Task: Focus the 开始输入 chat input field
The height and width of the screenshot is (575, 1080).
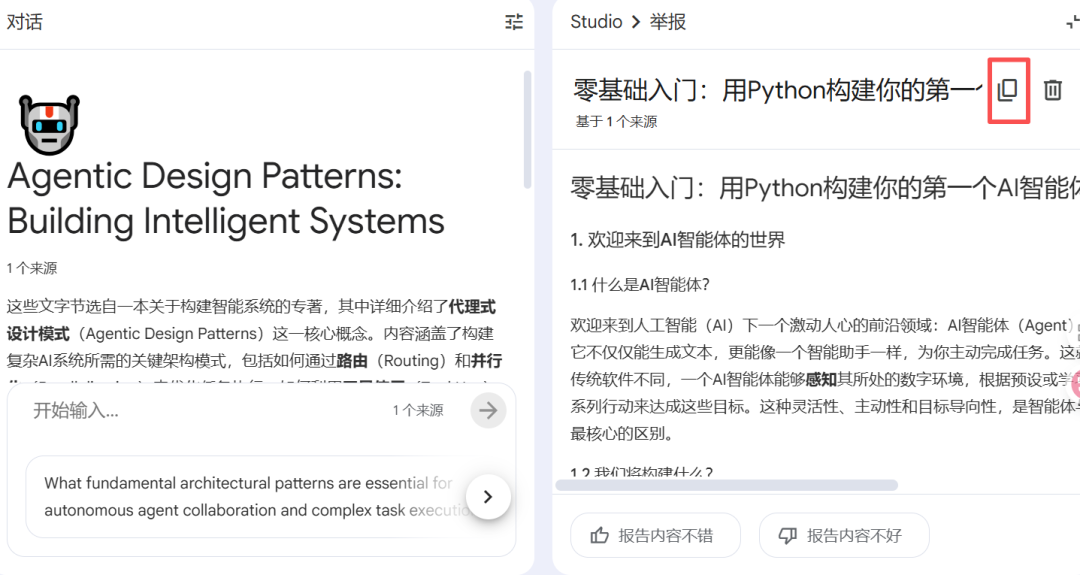Action: coord(200,410)
